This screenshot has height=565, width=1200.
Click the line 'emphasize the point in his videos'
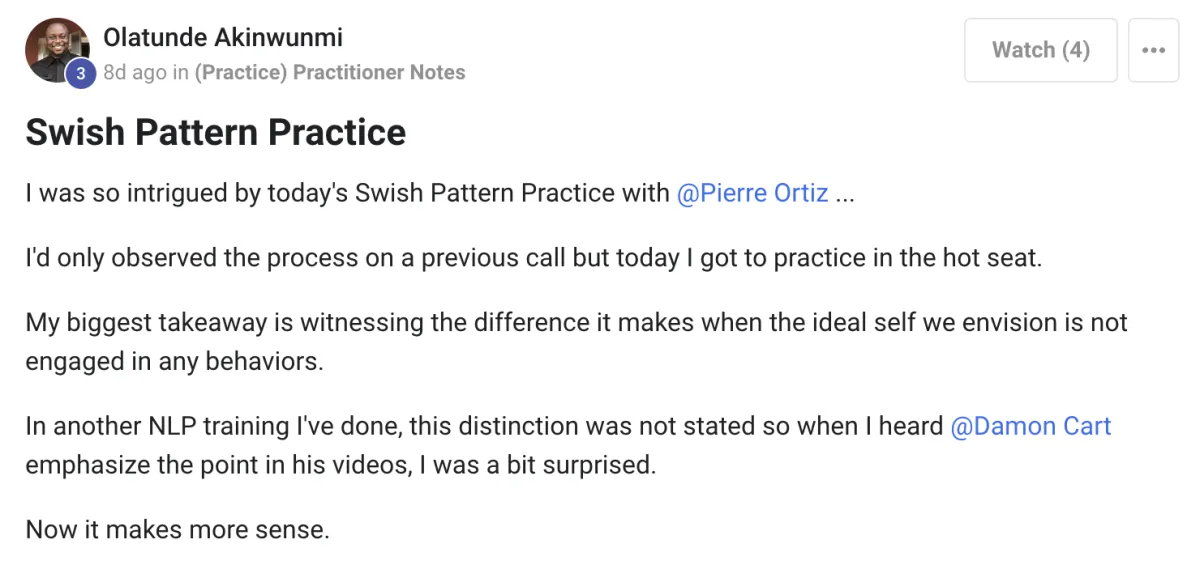pos(341,465)
